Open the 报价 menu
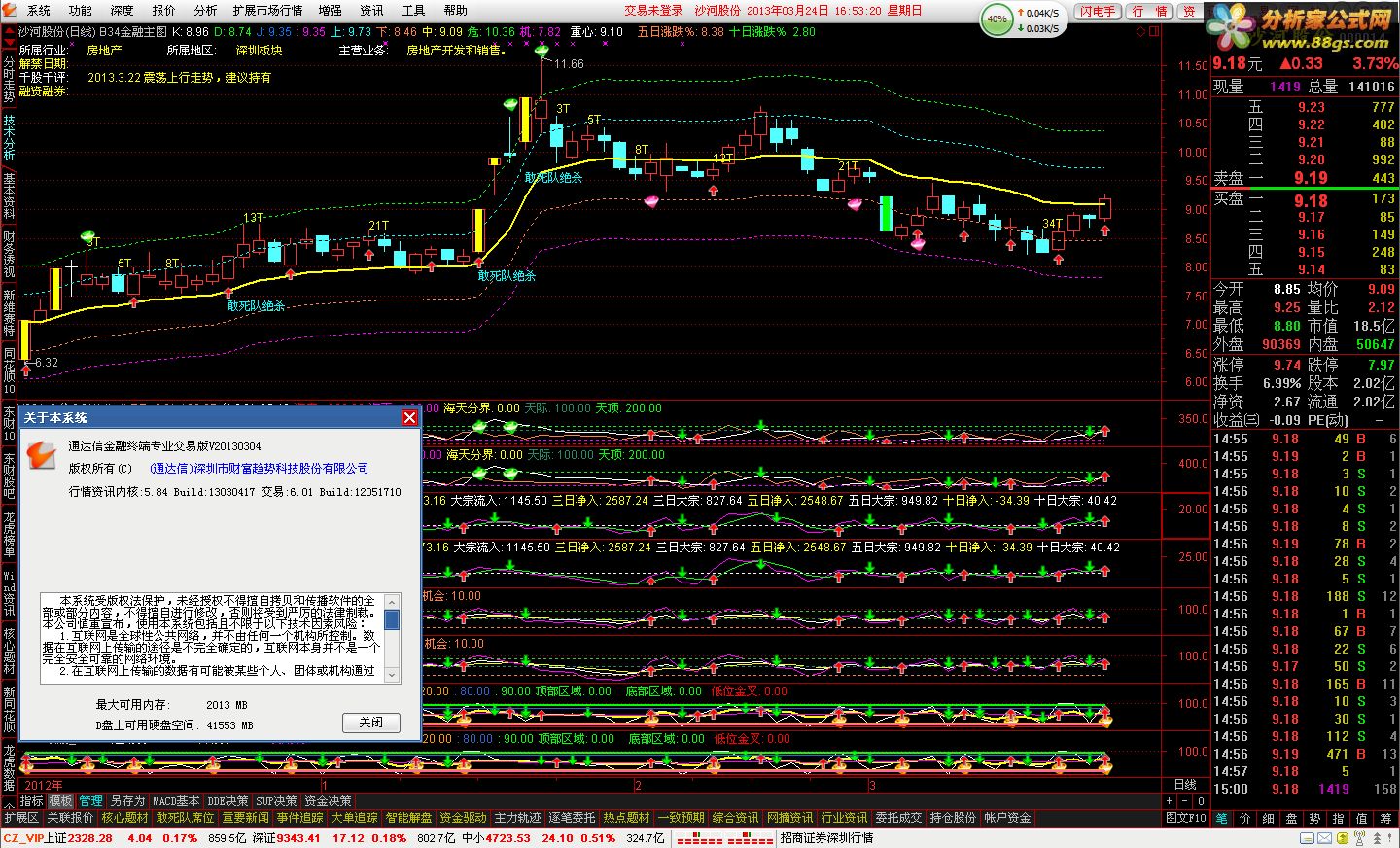 [164, 10]
